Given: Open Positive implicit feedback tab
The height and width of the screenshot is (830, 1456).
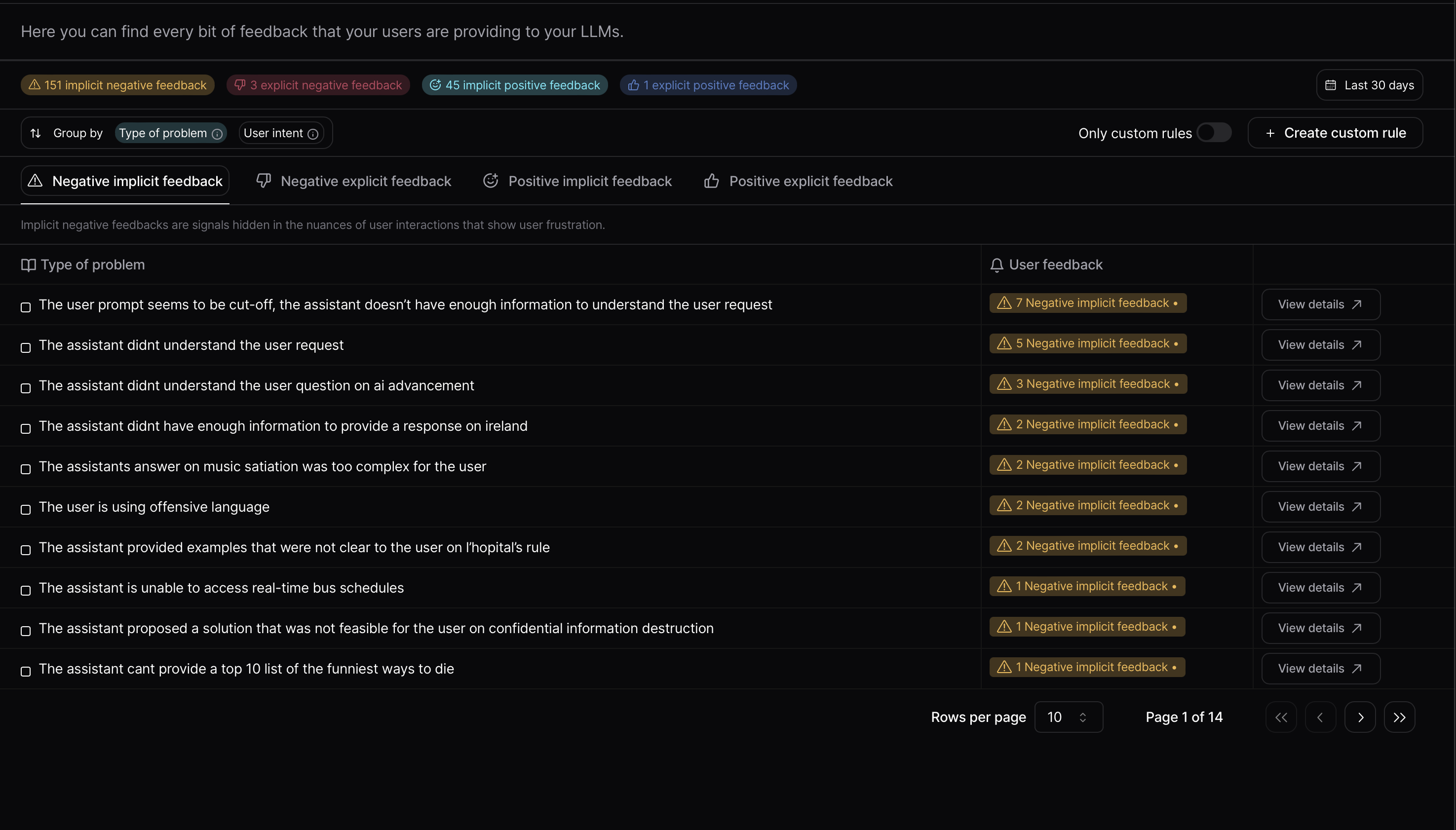Looking at the screenshot, I should [577, 181].
